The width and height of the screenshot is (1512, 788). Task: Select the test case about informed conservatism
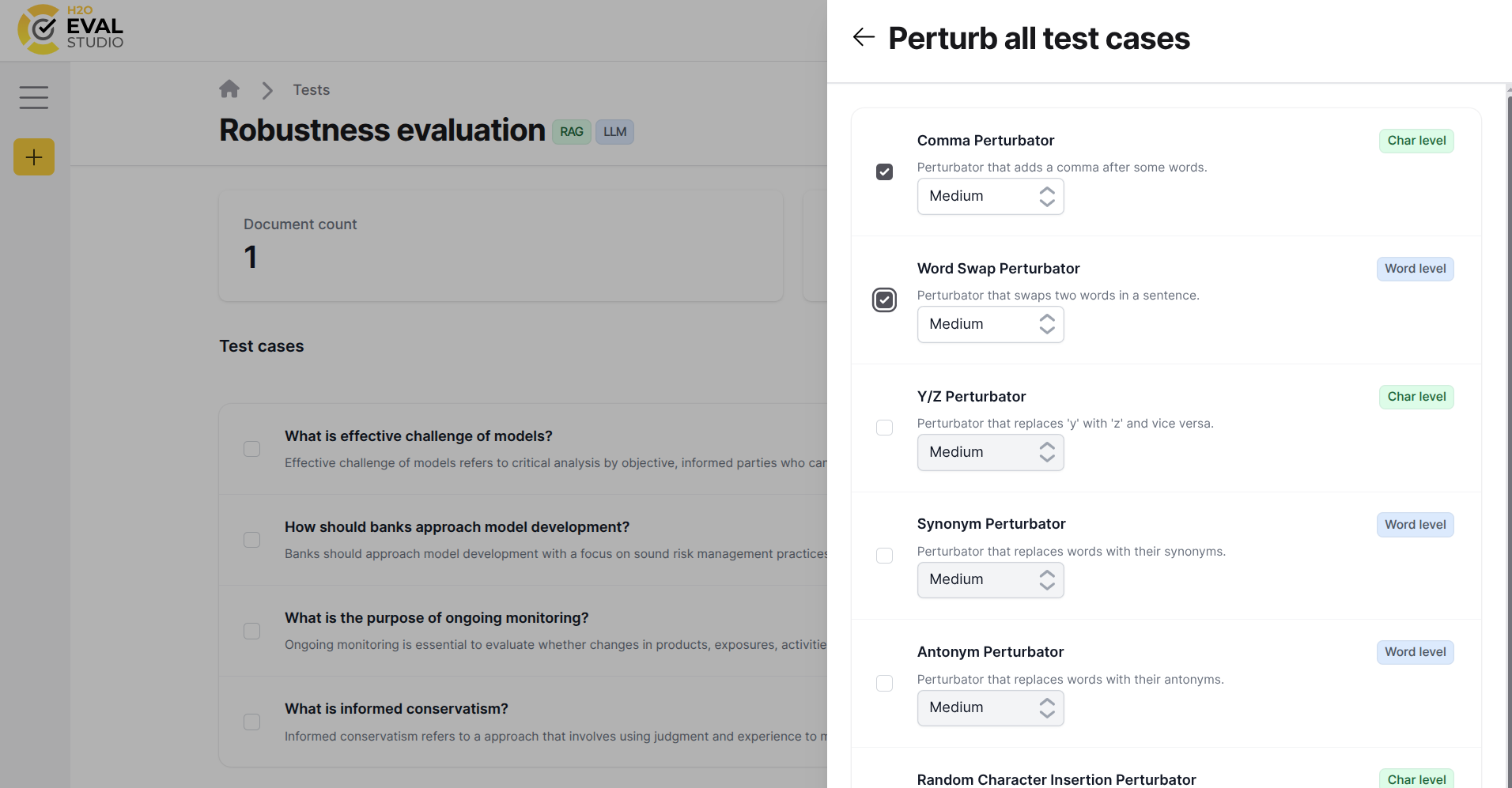(x=251, y=722)
